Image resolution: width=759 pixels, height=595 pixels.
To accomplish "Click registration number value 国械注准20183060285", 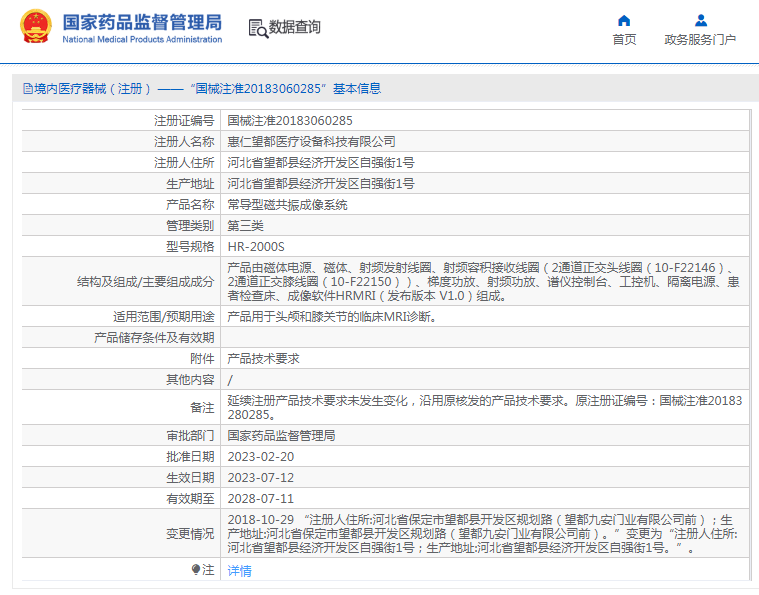I will click(290, 121).
